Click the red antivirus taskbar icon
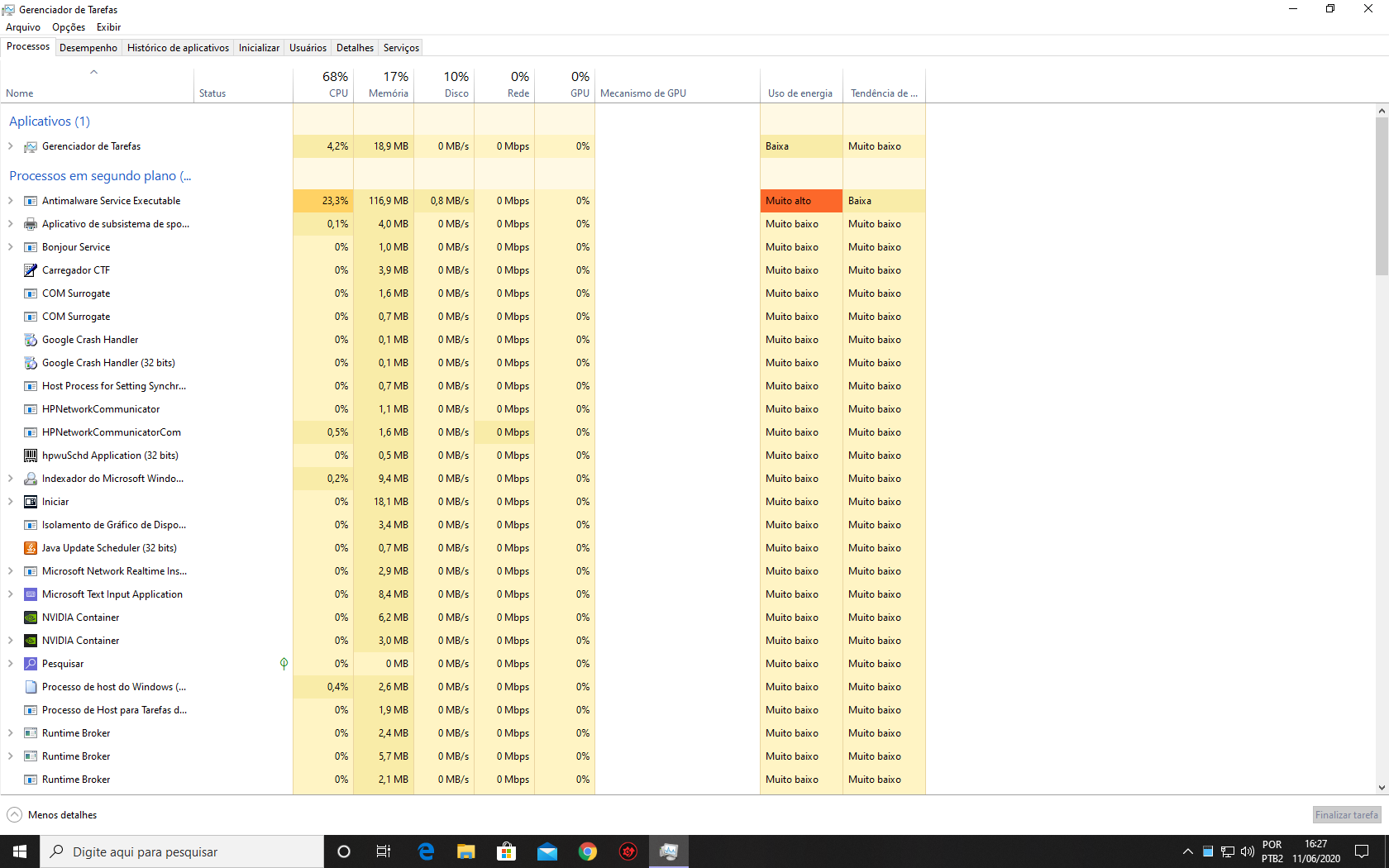1389x868 pixels. click(628, 851)
